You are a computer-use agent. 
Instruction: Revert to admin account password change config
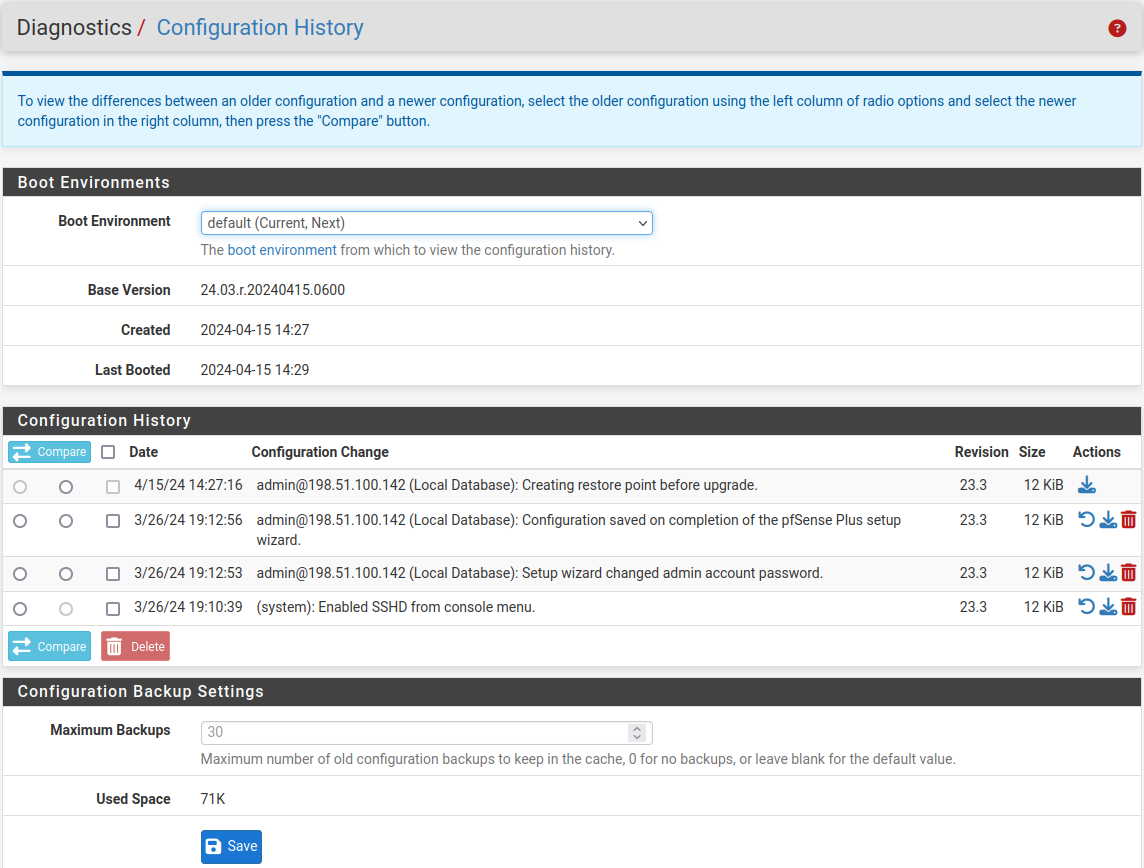1087,573
